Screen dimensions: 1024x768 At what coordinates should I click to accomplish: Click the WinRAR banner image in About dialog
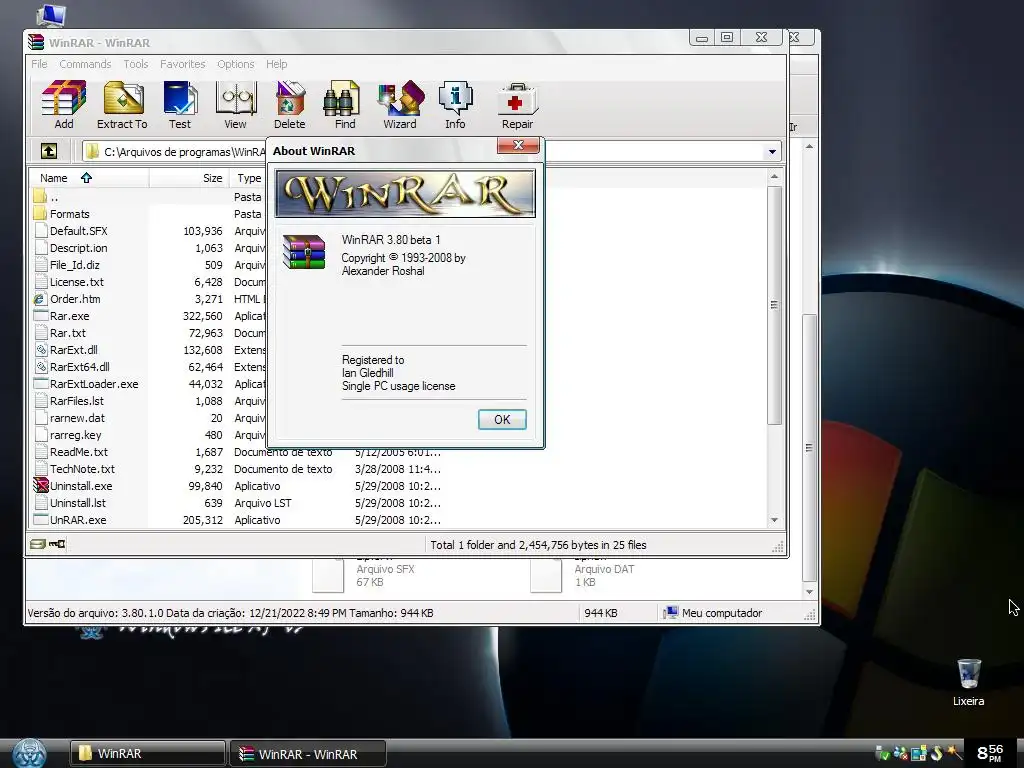(x=405, y=193)
